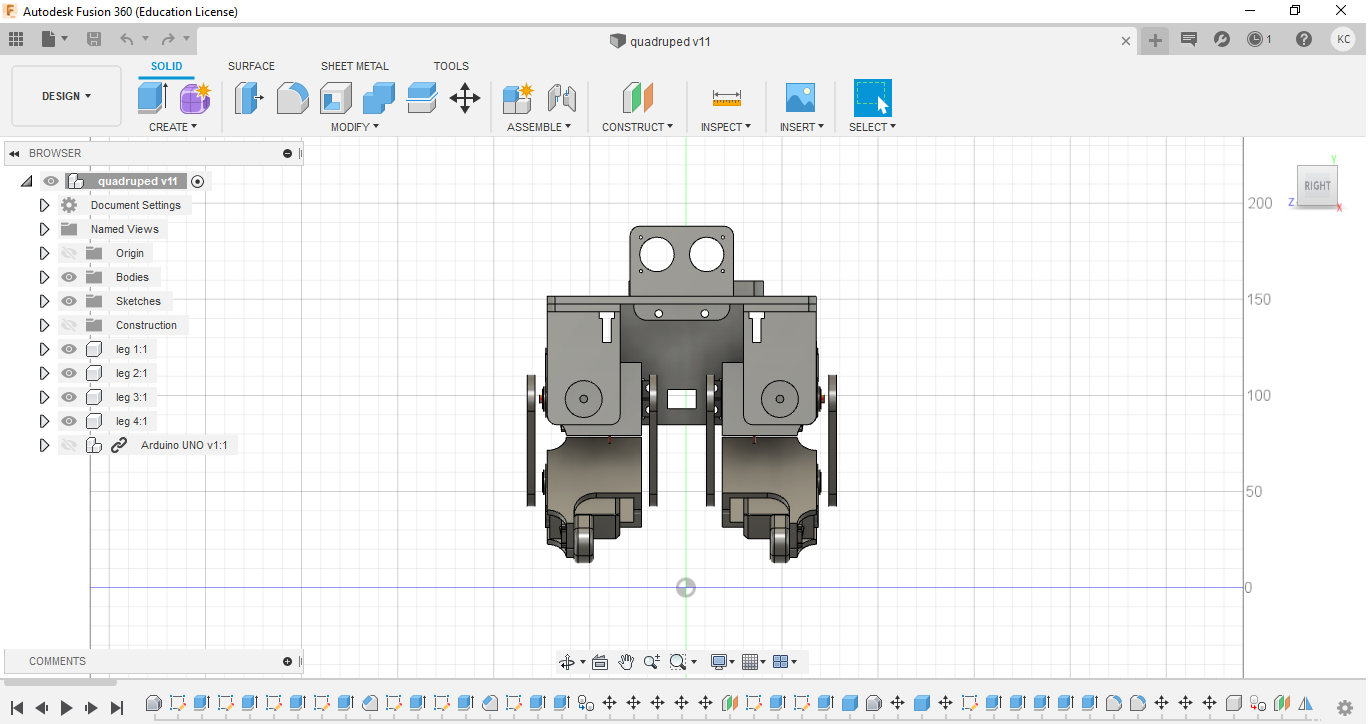
Task: Open the COMMENTS panel
Action: point(56,661)
